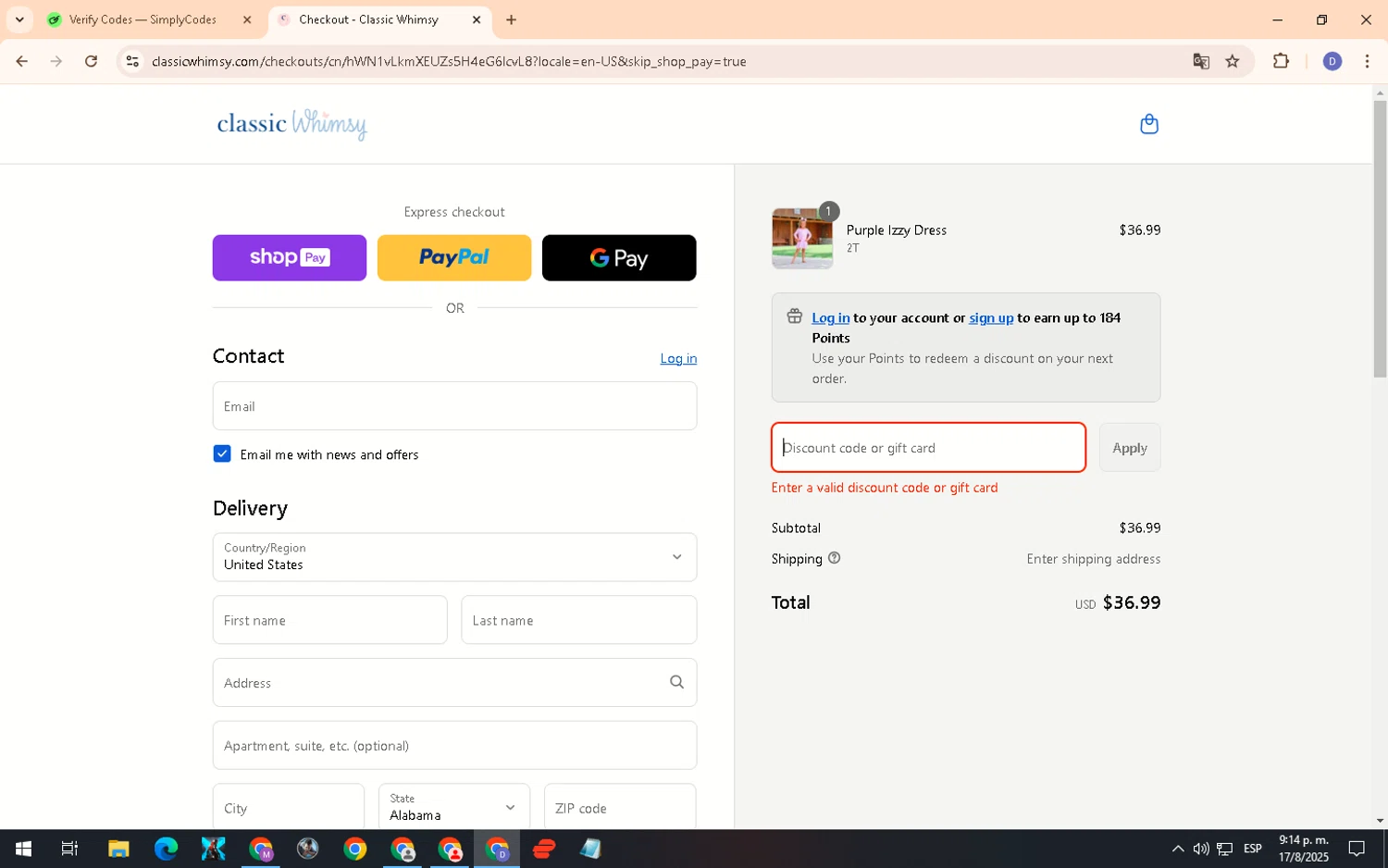
Task: Go back with the browser back arrow
Action: pyautogui.click(x=21, y=61)
